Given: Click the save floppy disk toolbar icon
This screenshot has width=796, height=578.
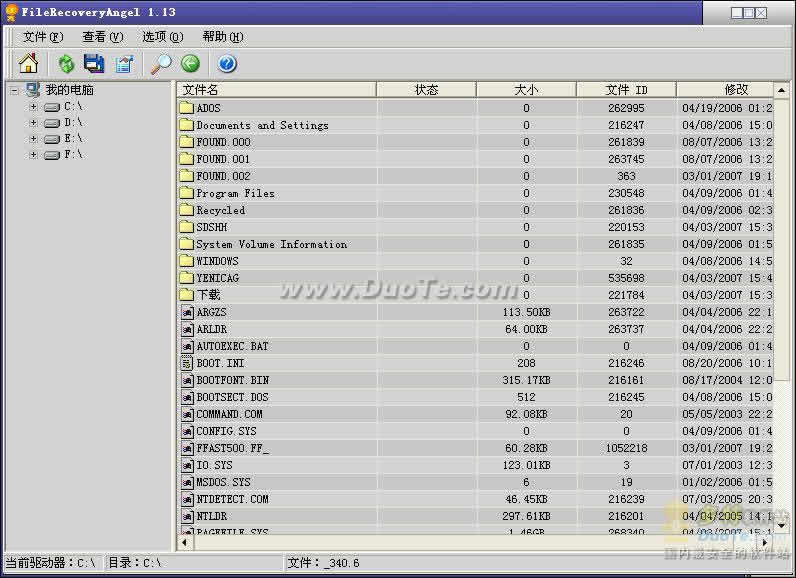Looking at the screenshot, I should [x=94, y=63].
